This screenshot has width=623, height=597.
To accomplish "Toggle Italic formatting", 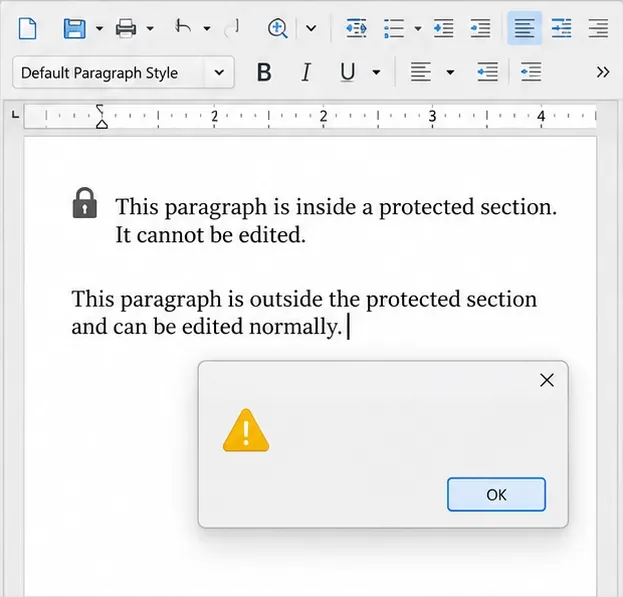I will pyautogui.click(x=306, y=72).
